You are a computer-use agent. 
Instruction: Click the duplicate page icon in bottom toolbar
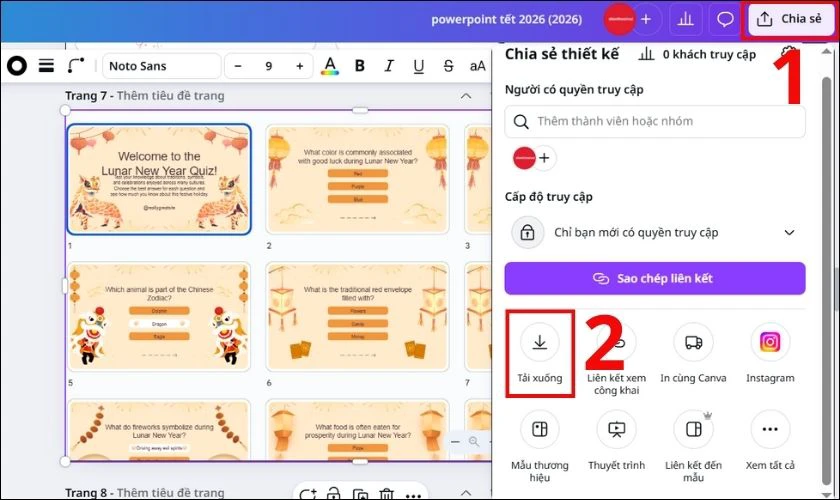[x=361, y=494]
